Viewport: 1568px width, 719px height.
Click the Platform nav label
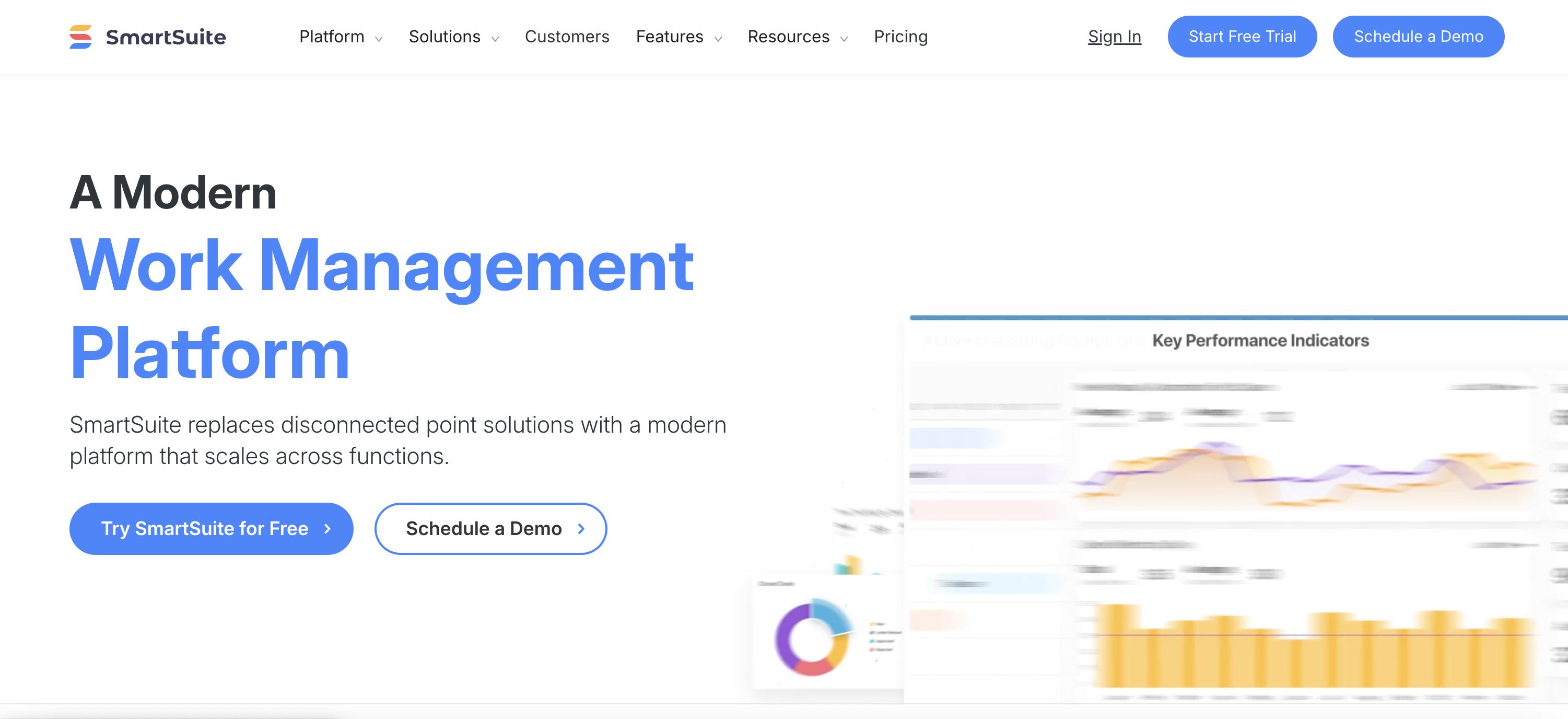click(x=332, y=37)
